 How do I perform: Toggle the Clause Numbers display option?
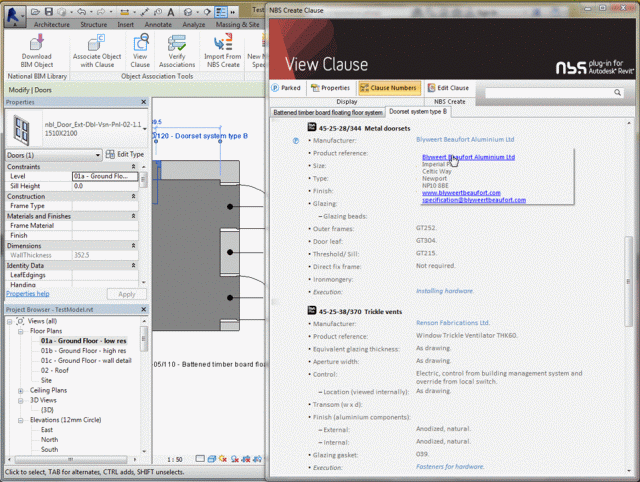coord(389,88)
